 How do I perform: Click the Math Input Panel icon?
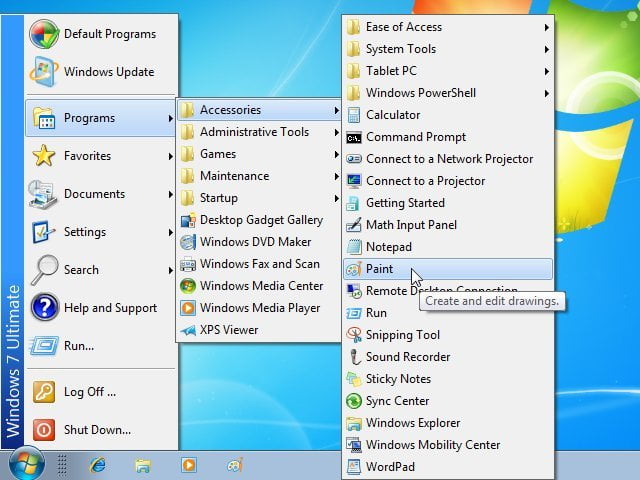(x=354, y=225)
